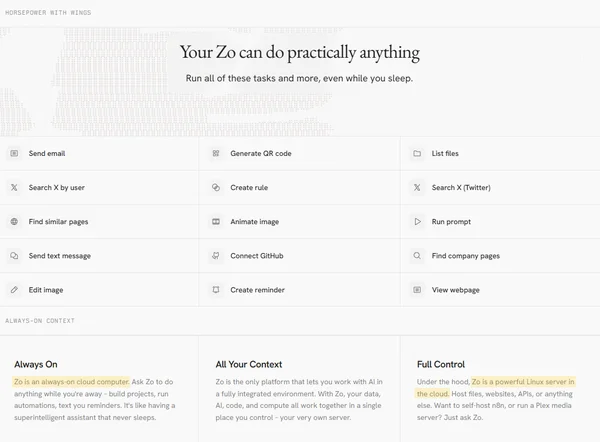Click the X logo beside Search X by user
This screenshot has width=600, height=442.
click(14, 187)
